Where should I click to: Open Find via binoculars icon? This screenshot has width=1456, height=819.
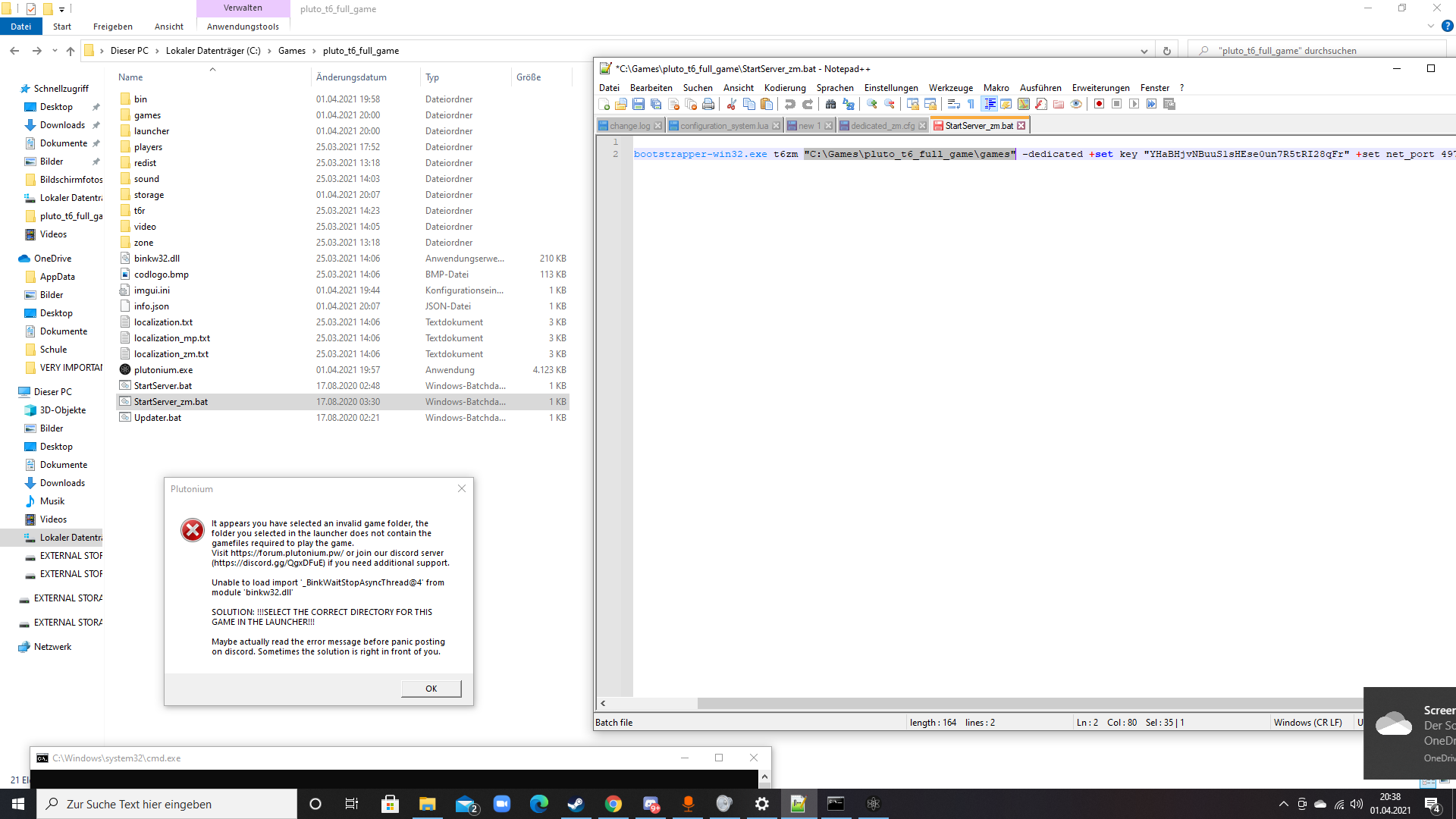pos(831,104)
